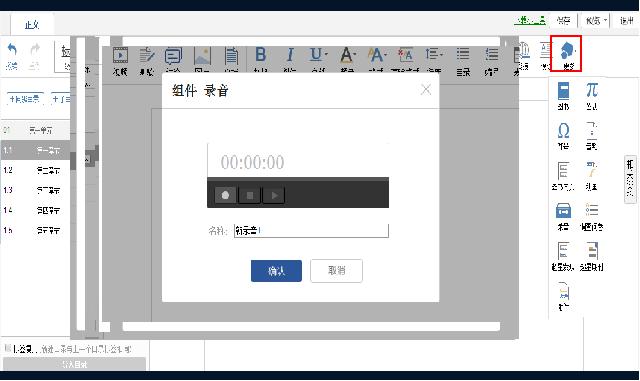Viewport: 640px width, 381px height.
Task: Click the red-outlined more components icon
Action: 566,53
